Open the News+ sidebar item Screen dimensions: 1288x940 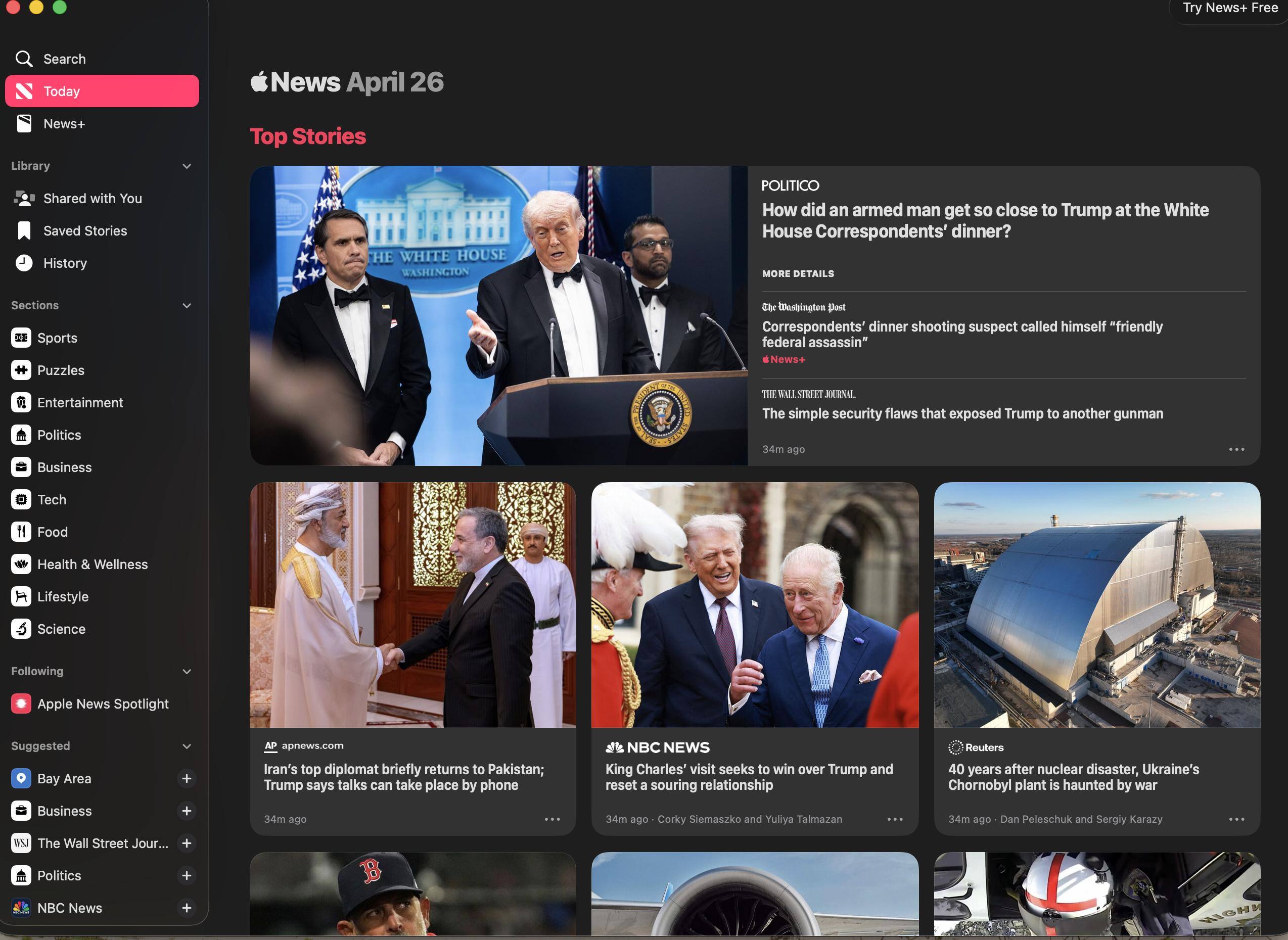point(102,123)
